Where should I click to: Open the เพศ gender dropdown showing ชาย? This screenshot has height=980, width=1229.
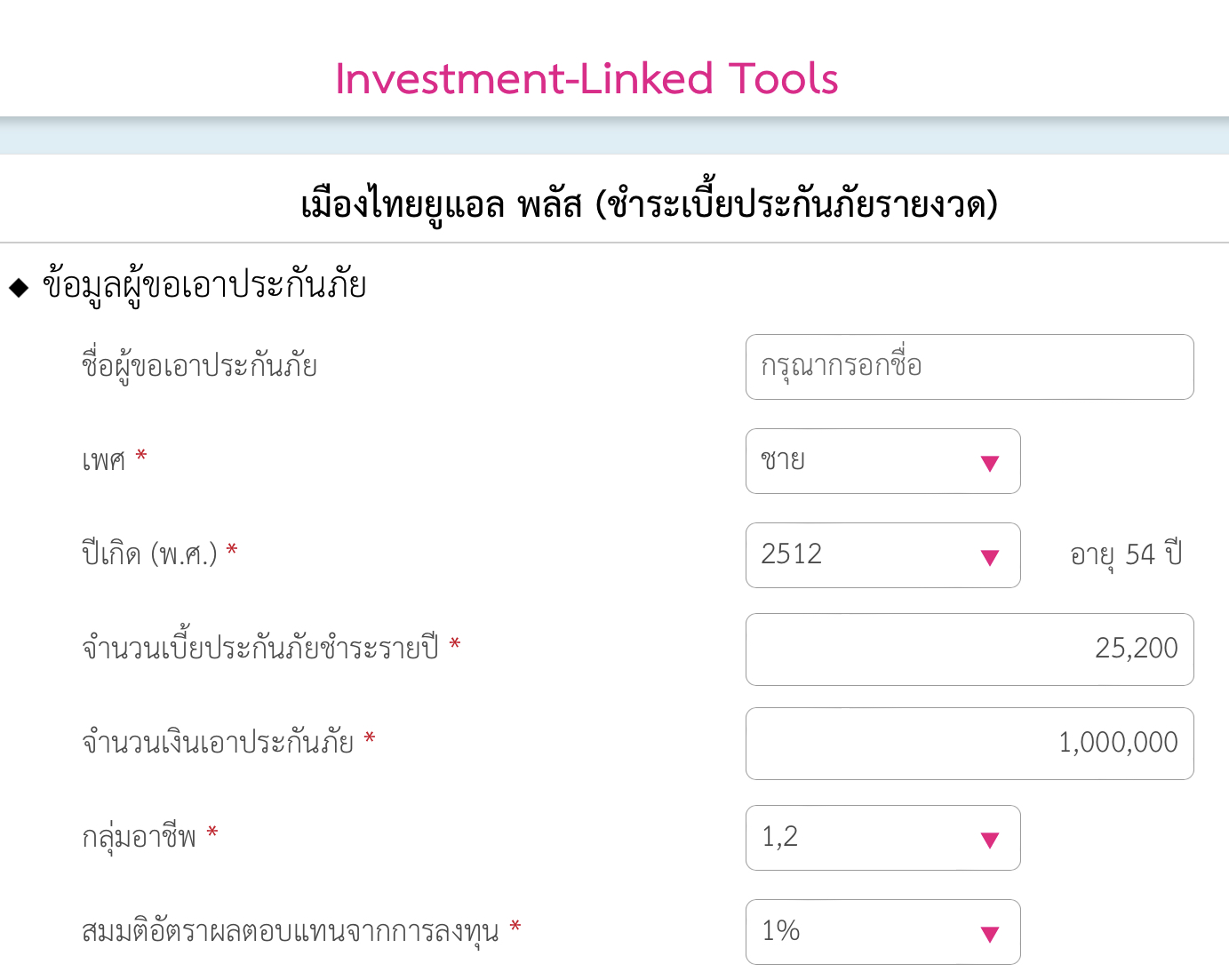point(882,461)
